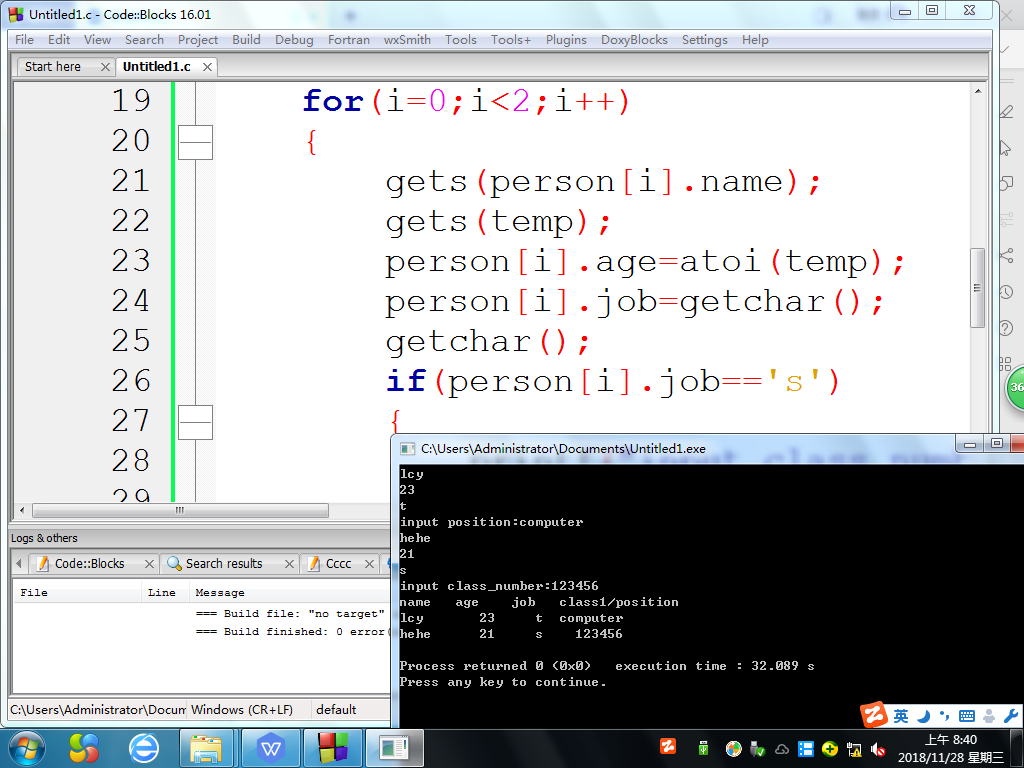
Task: Open the IME soft keyboard icon
Action: [967, 716]
